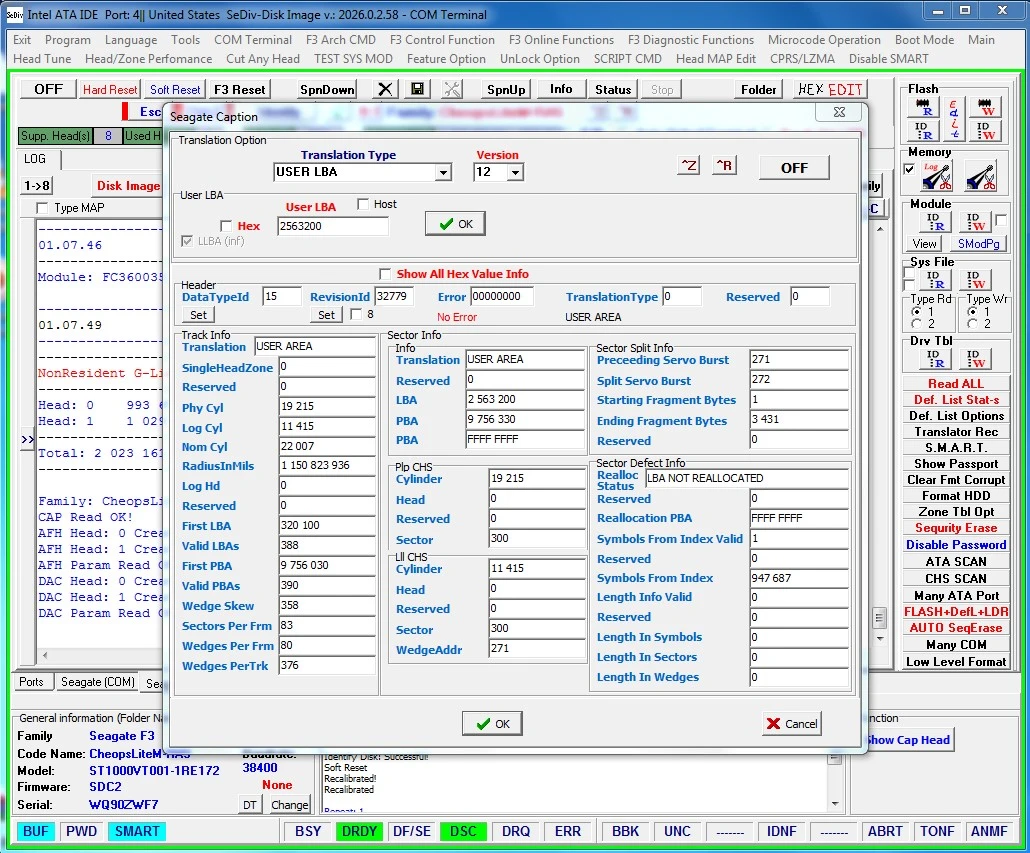Viewport: 1030px width, 853px height.
Task: Enable the Type MAP checkbox
Action: [x=42, y=208]
